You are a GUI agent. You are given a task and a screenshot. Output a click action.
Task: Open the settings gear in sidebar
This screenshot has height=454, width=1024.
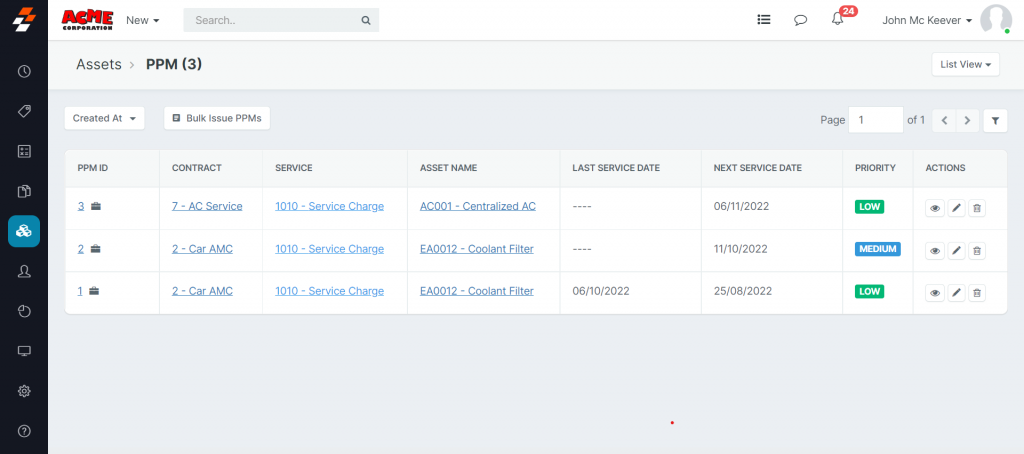tap(24, 391)
